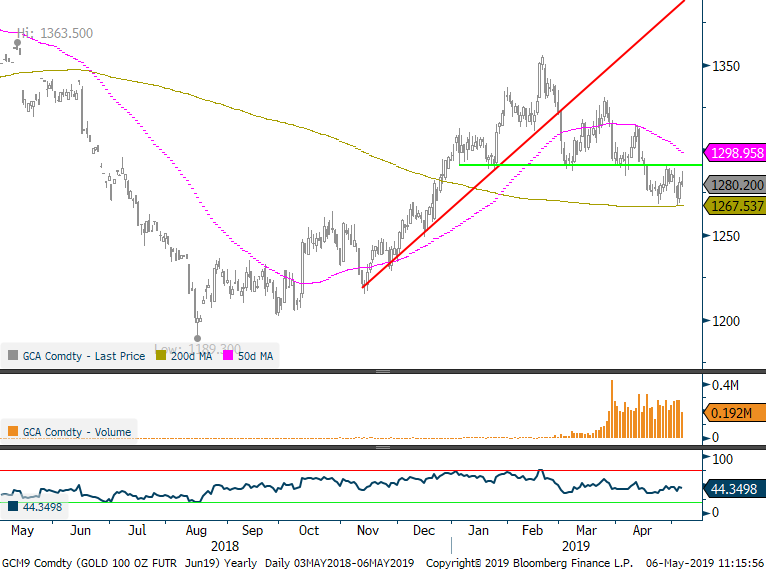Click the 'Hi: 1363.500' high marker label
Screen dimensions: 766x571
click(x=55, y=33)
